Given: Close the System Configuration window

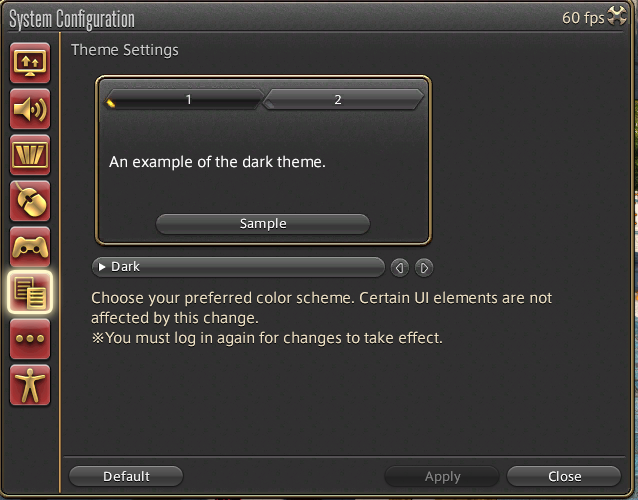Looking at the screenshot, I should pyautogui.click(x=564, y=476).
